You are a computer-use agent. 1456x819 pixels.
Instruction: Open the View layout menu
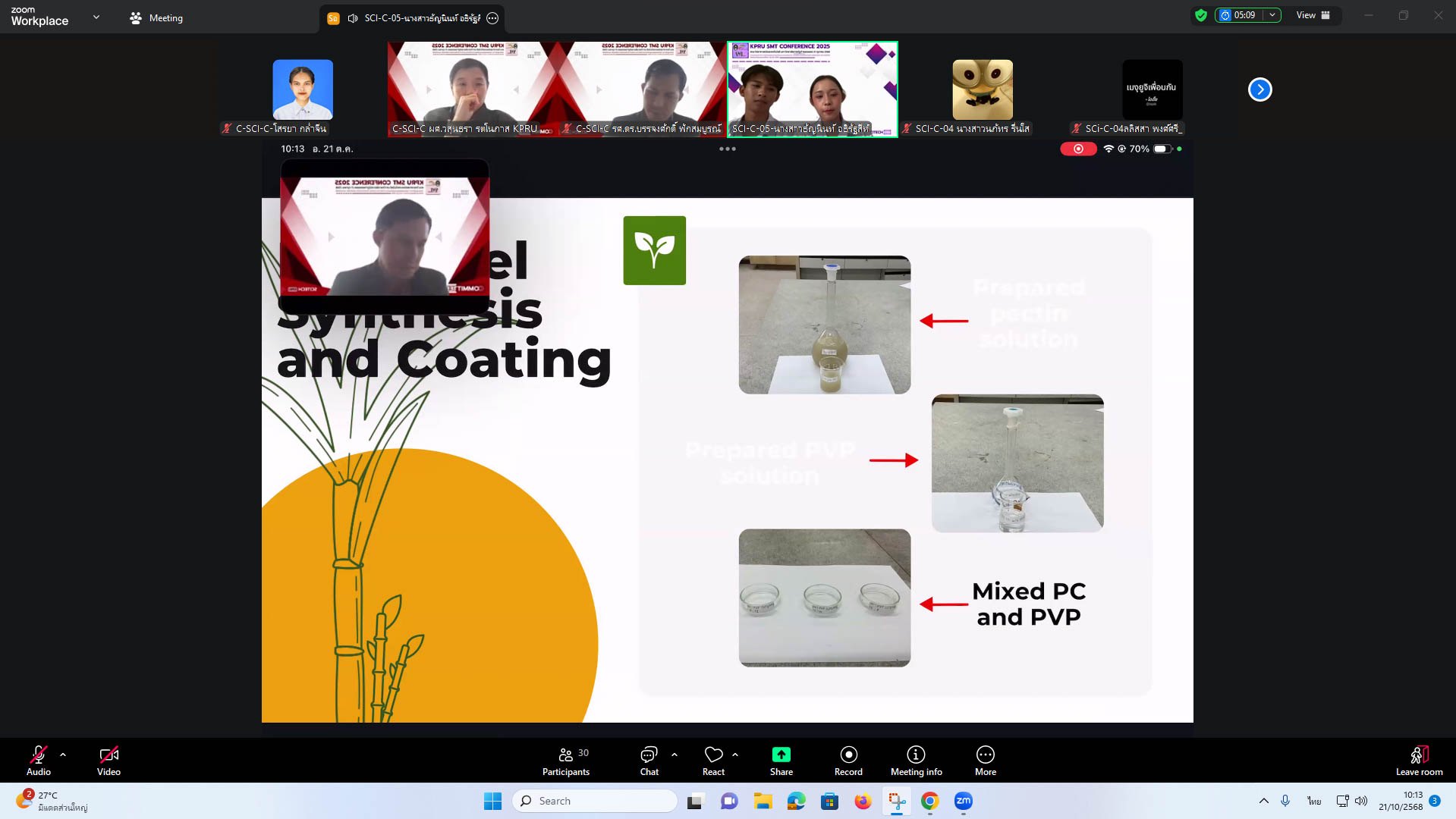(1313, 15)
